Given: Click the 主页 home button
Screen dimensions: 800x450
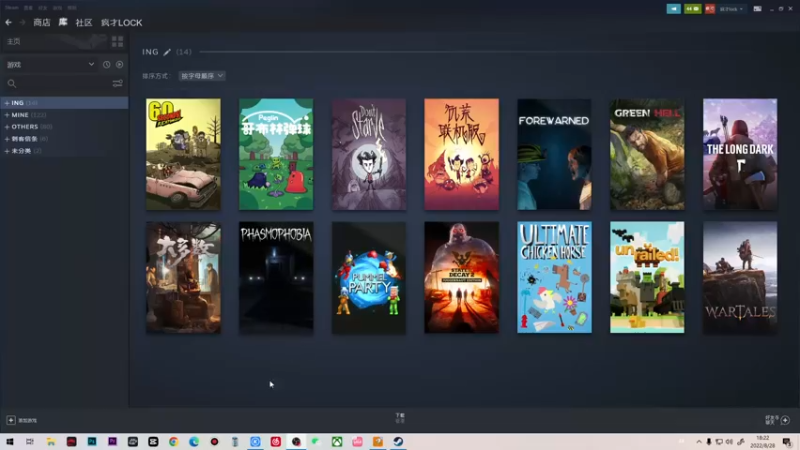Looking at the screenshot, I should 14,41.
